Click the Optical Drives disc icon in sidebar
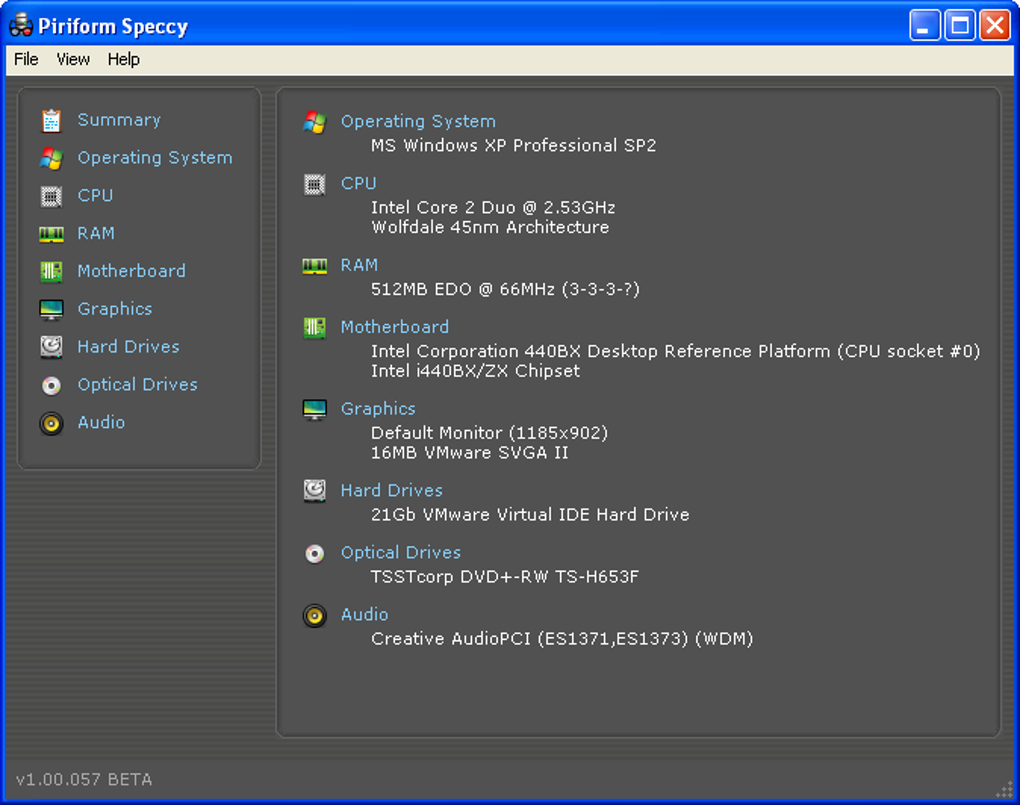1020x805 pixels. point(51,385)
